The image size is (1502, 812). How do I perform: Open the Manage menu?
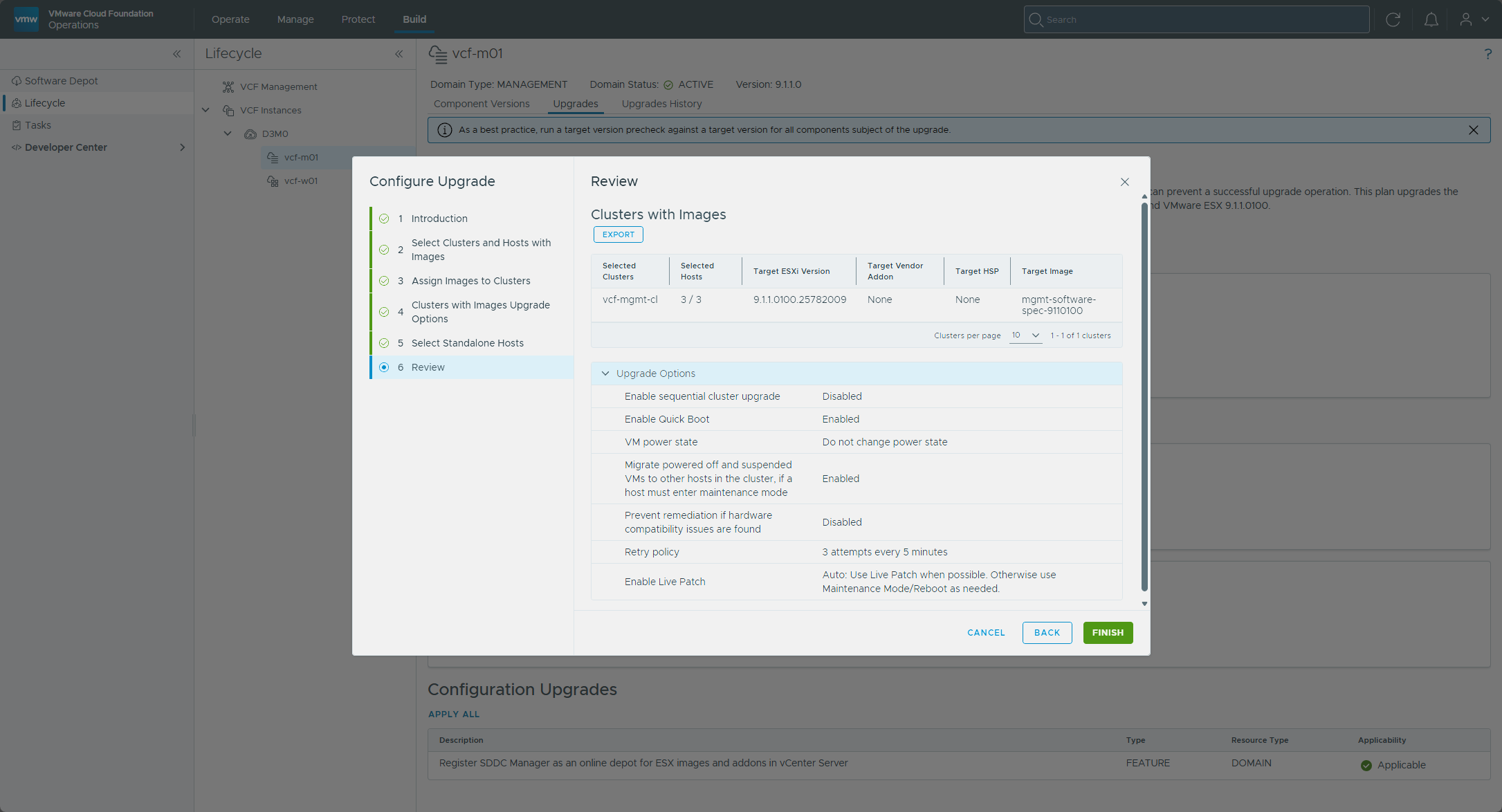click(295, 19)
